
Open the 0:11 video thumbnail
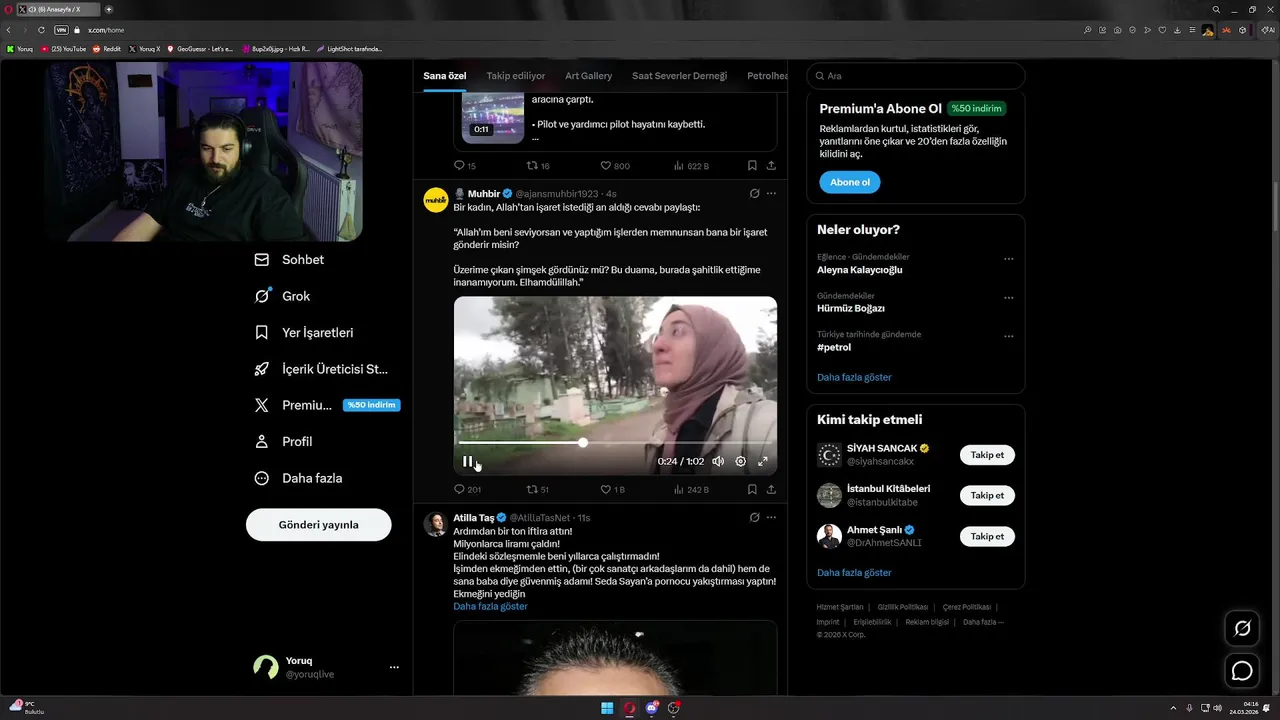[493, 117]
